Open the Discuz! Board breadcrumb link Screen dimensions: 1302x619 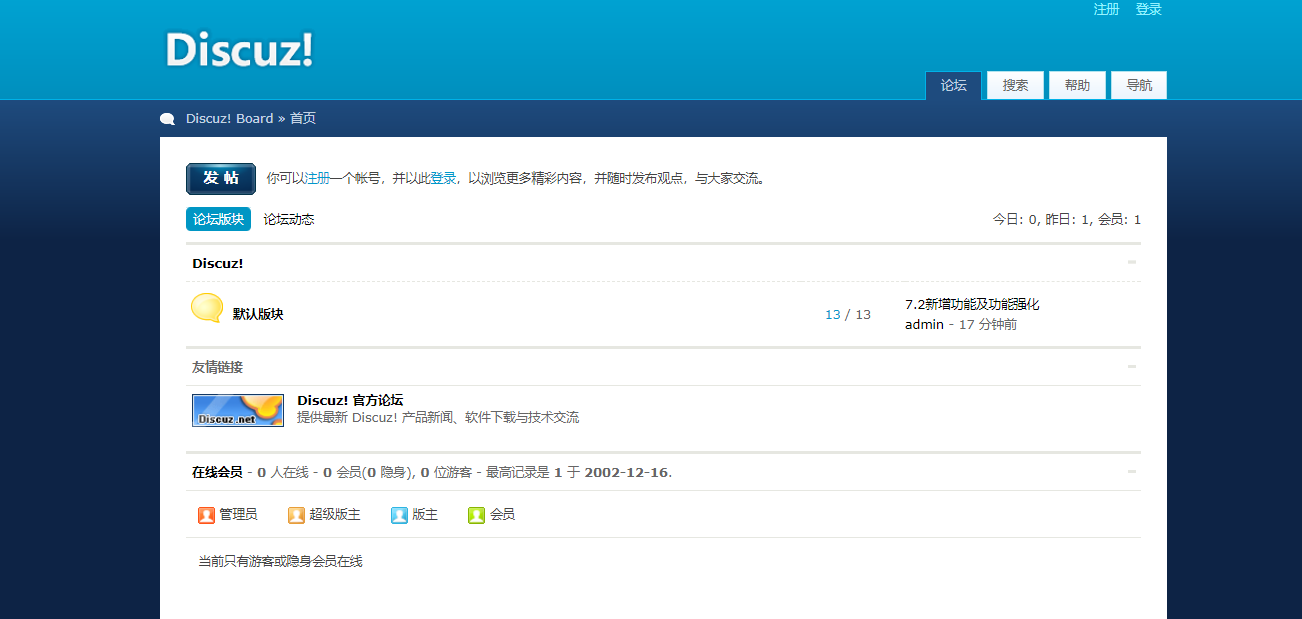pyautogui.click(x=229, y=118)
